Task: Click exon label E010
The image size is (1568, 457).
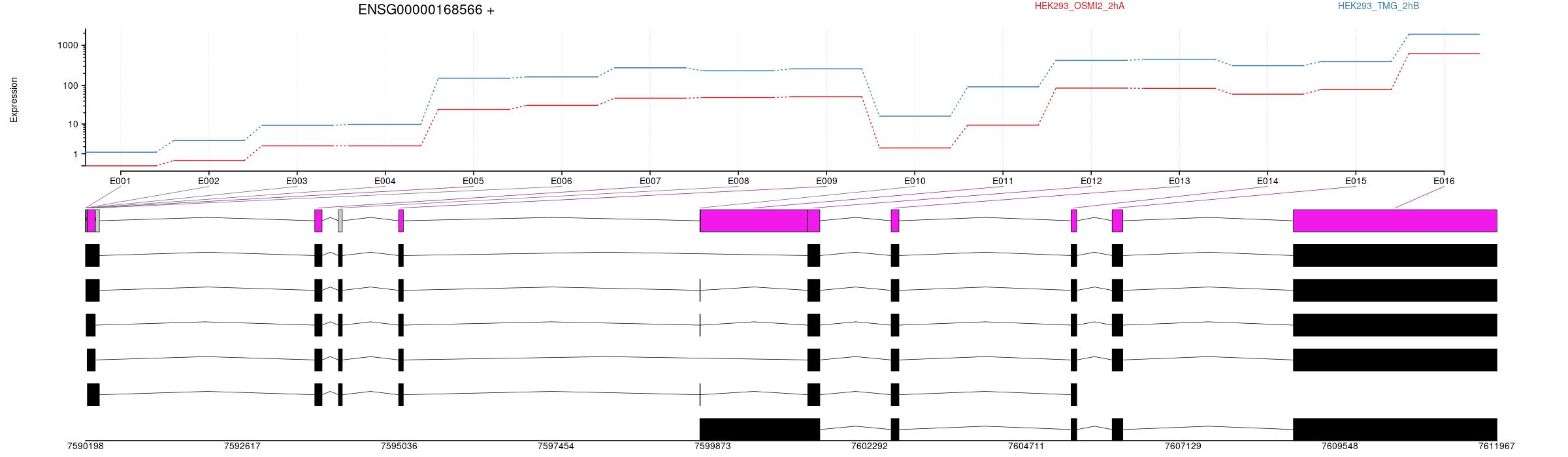Action: coord(914,181)
